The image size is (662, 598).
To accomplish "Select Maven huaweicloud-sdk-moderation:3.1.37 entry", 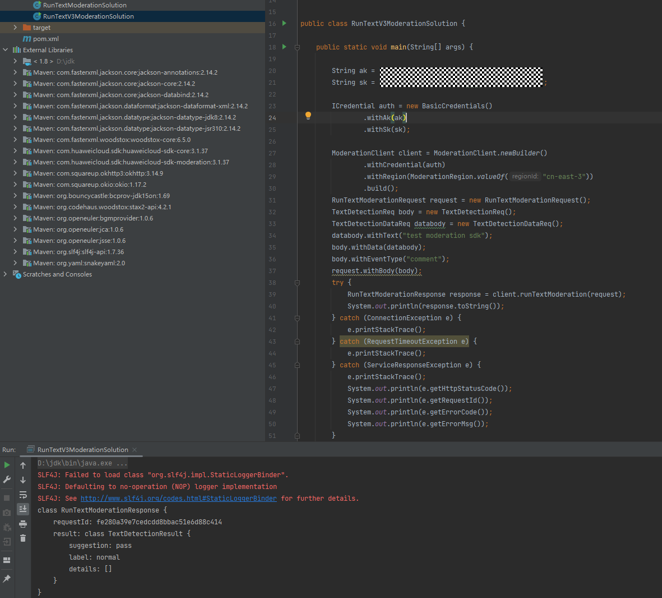I will [x=131, y=162].
